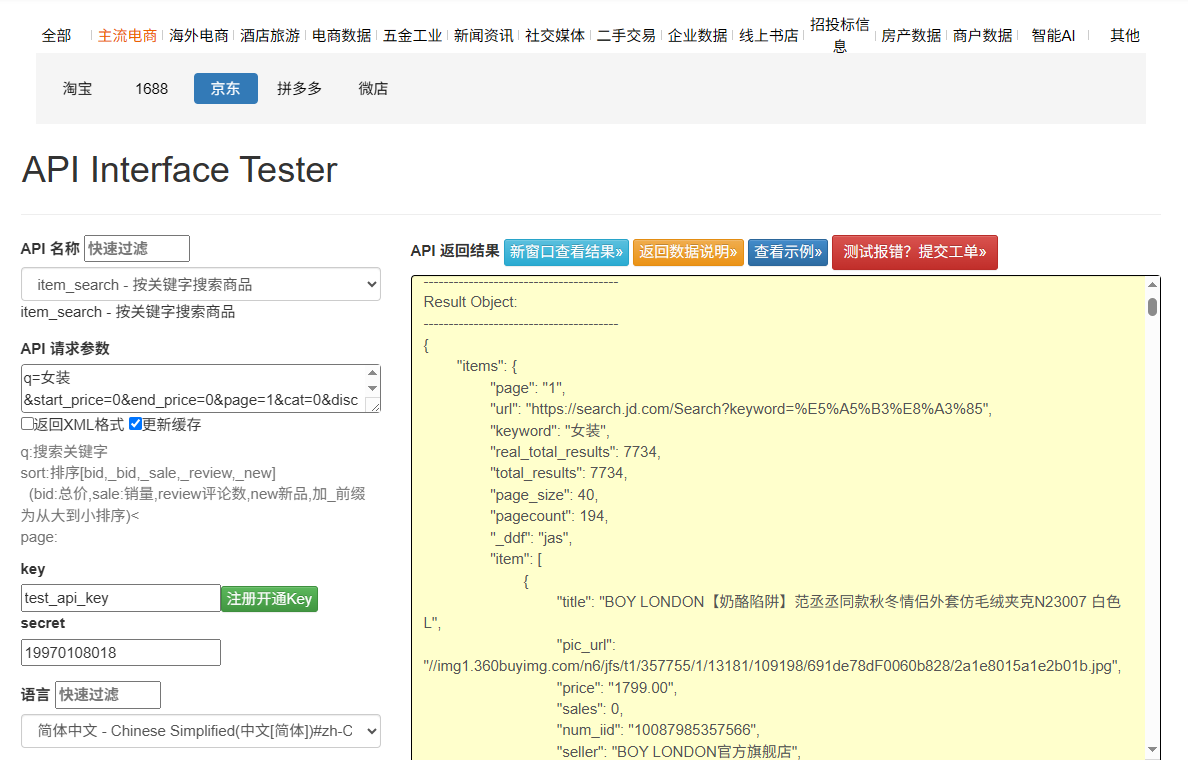Select the 社交媒体 category
The height and width of the screenshot is (760, 1188).
[x=555, y=35]
